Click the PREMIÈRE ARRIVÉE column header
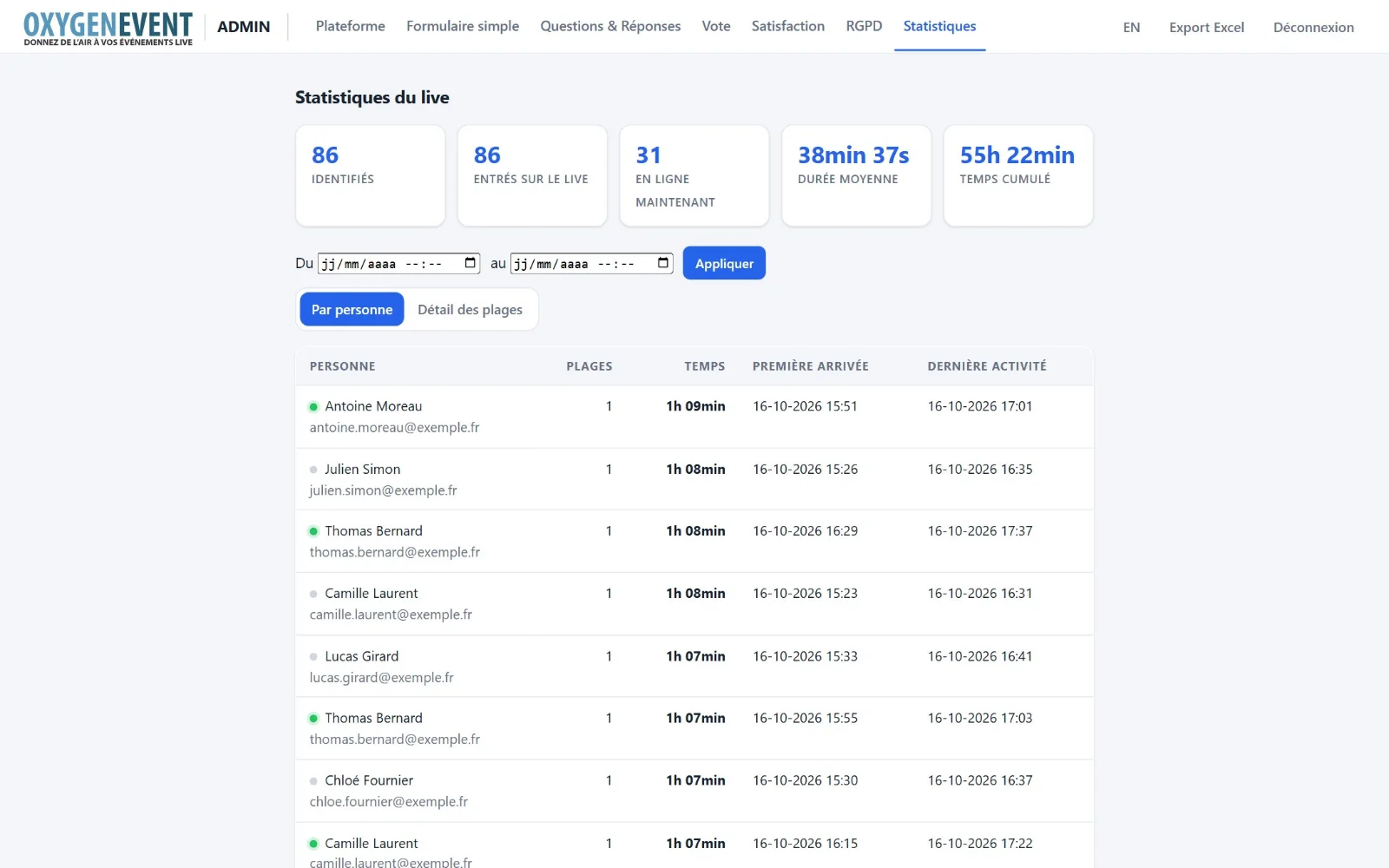Viewport: 1389px width, 868px height. click(811, 366)
